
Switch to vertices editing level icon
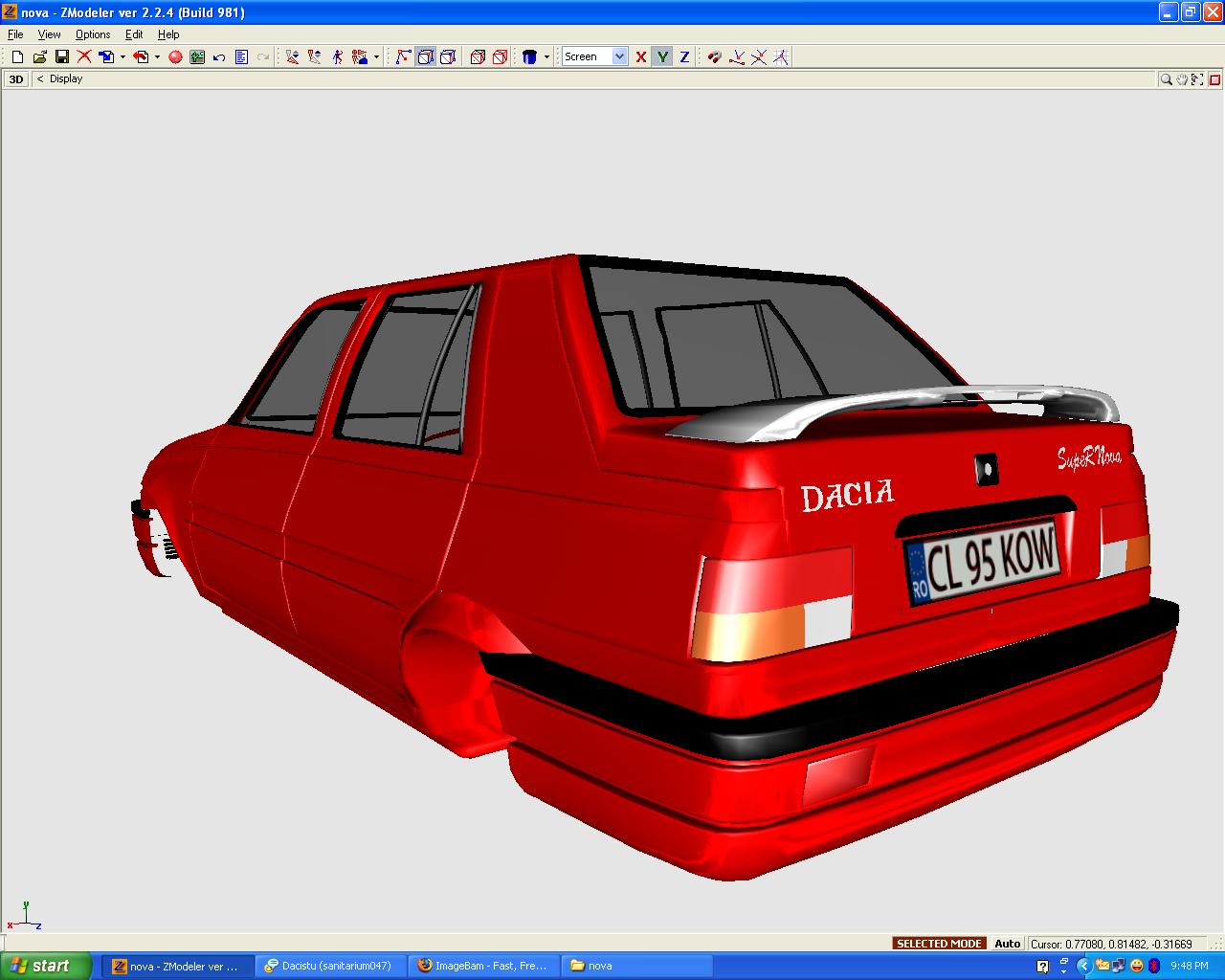[403, 57]
